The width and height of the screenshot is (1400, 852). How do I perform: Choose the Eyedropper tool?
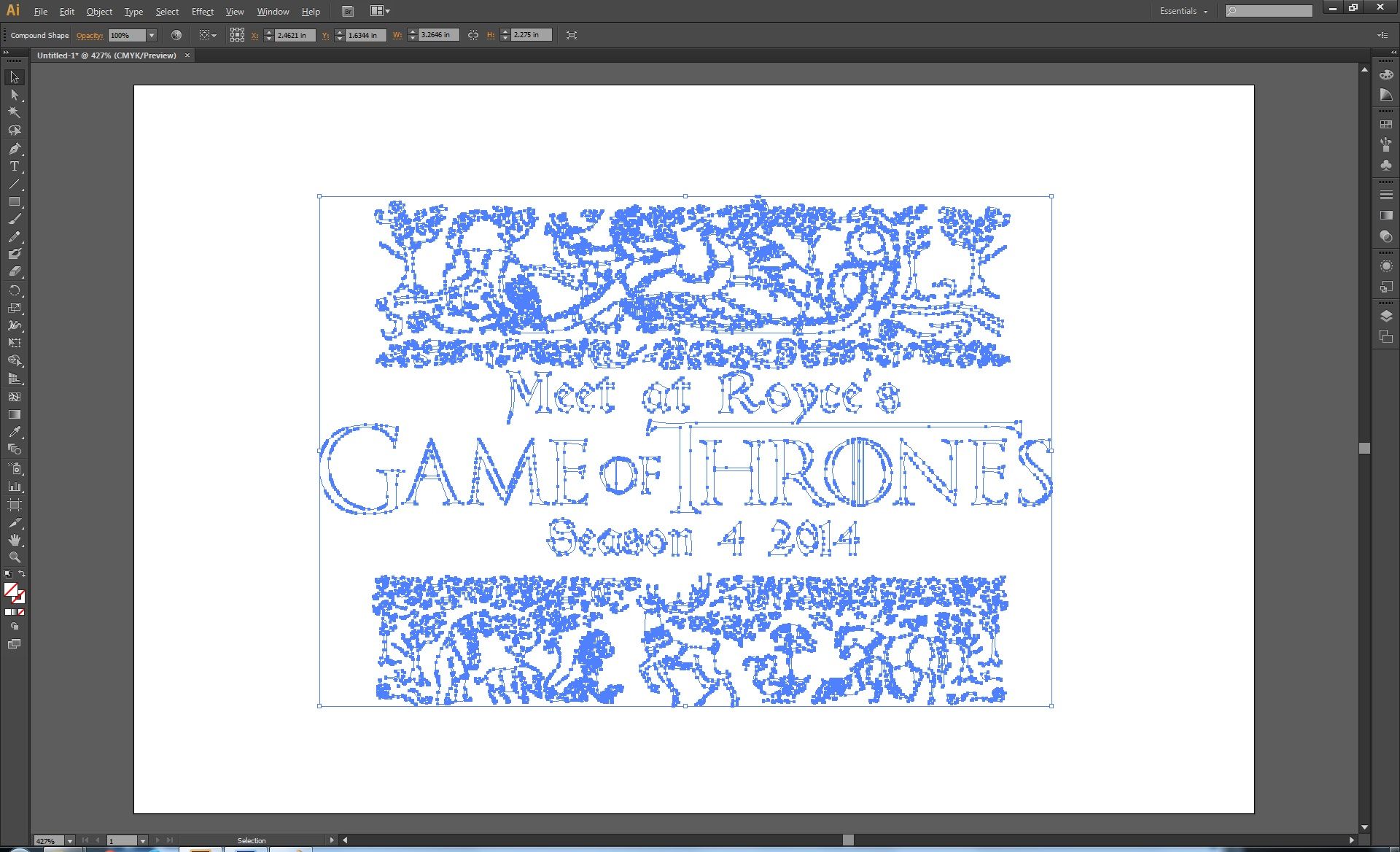click(x=15, y=432)
